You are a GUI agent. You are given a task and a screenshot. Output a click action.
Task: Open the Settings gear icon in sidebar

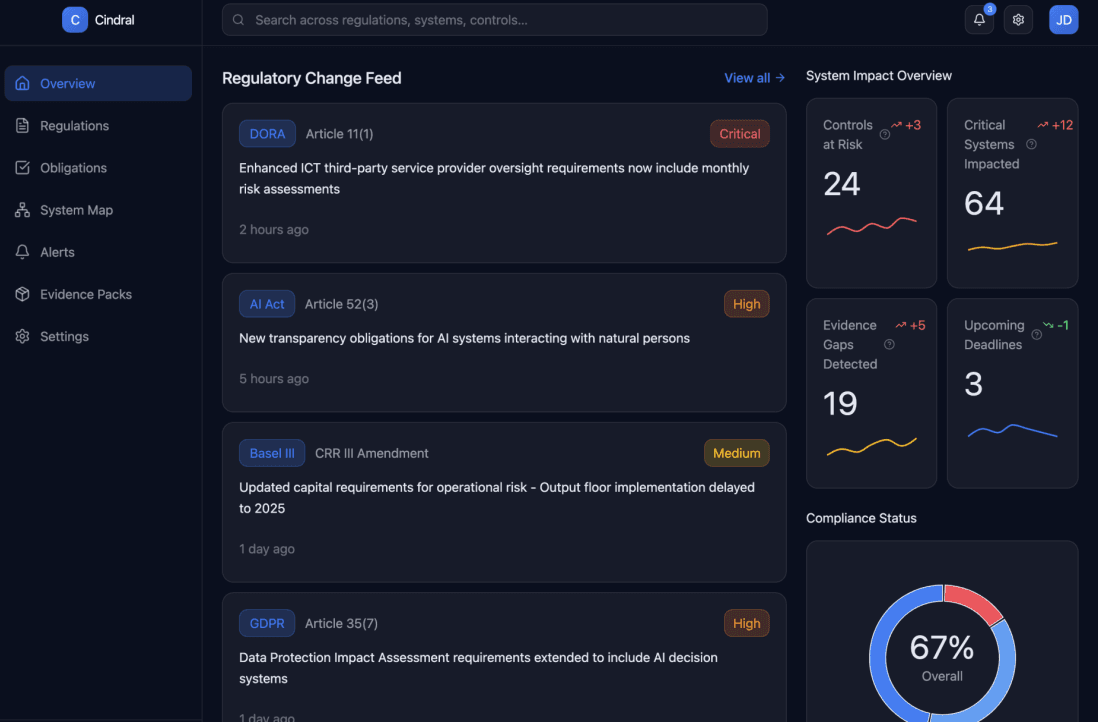[22, 336]
